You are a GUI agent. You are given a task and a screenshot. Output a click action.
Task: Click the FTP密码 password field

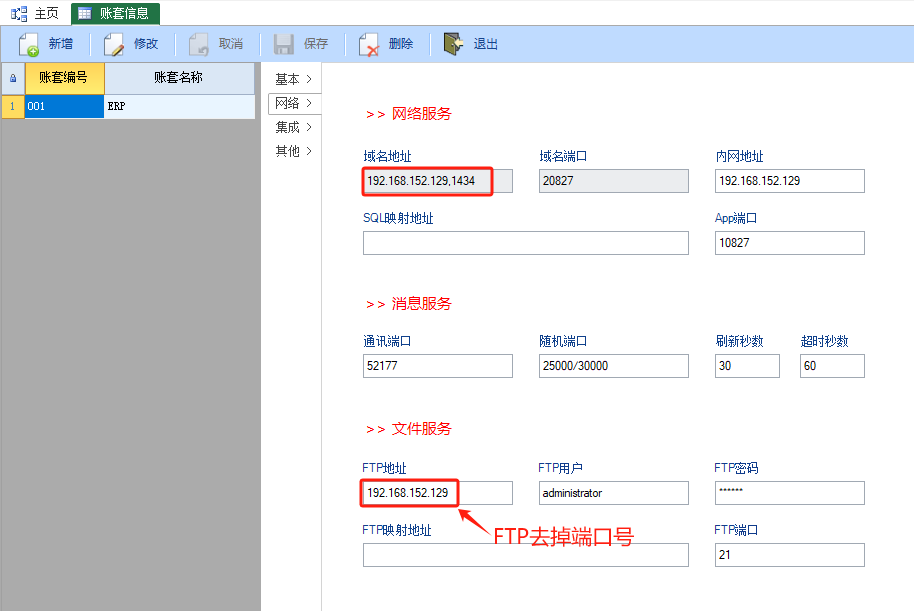click(x=789, y=493)
